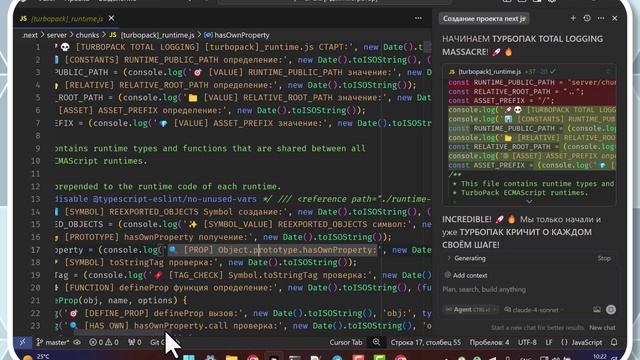Start a new chat with the plus icon
Image resolution: width=640 pixels, height=360 pixels.
pos(573,18)
